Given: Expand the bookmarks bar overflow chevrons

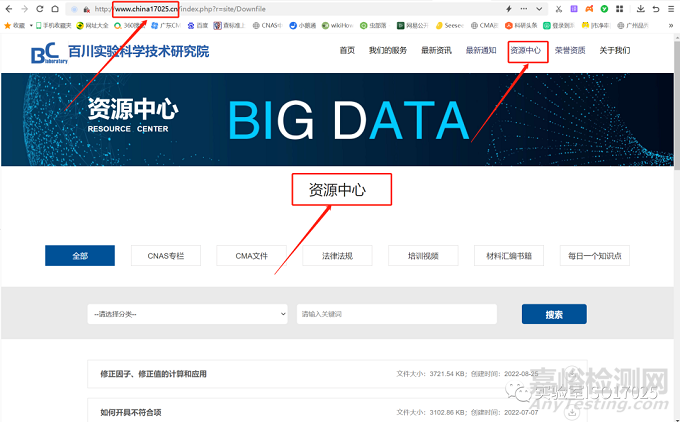Looking at the screenshot, I should coord(671,26).
